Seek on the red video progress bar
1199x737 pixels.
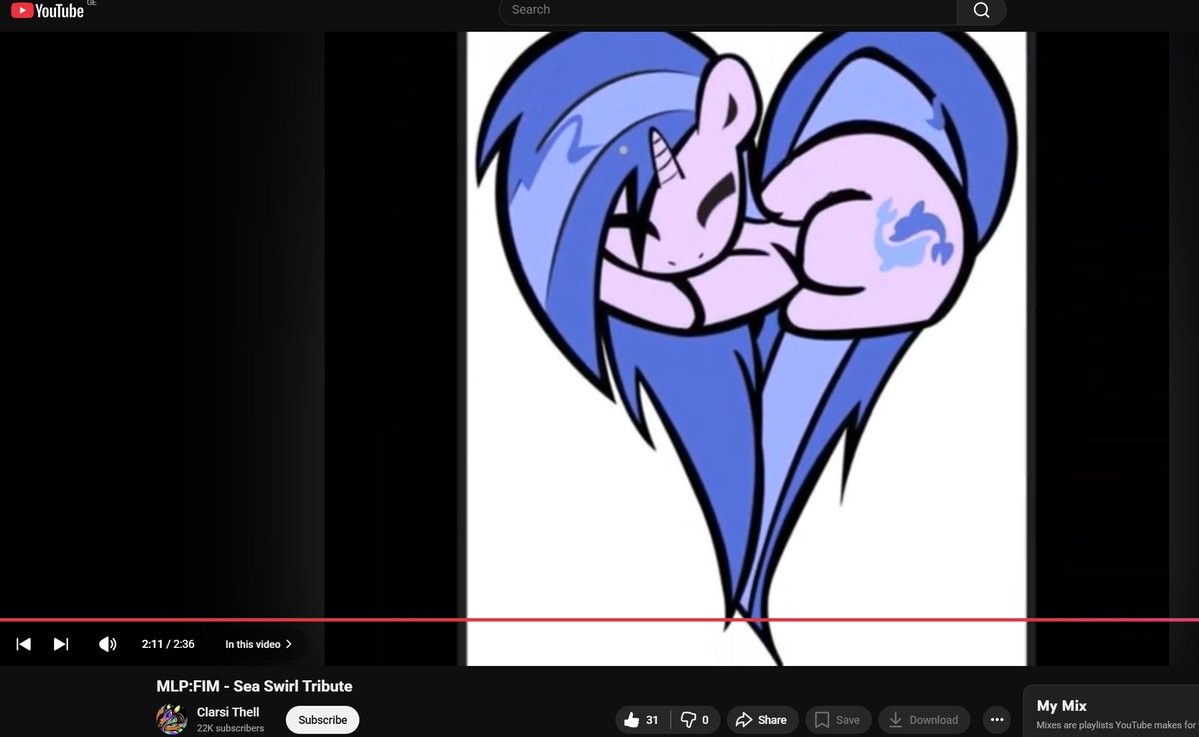pos(600,619)
